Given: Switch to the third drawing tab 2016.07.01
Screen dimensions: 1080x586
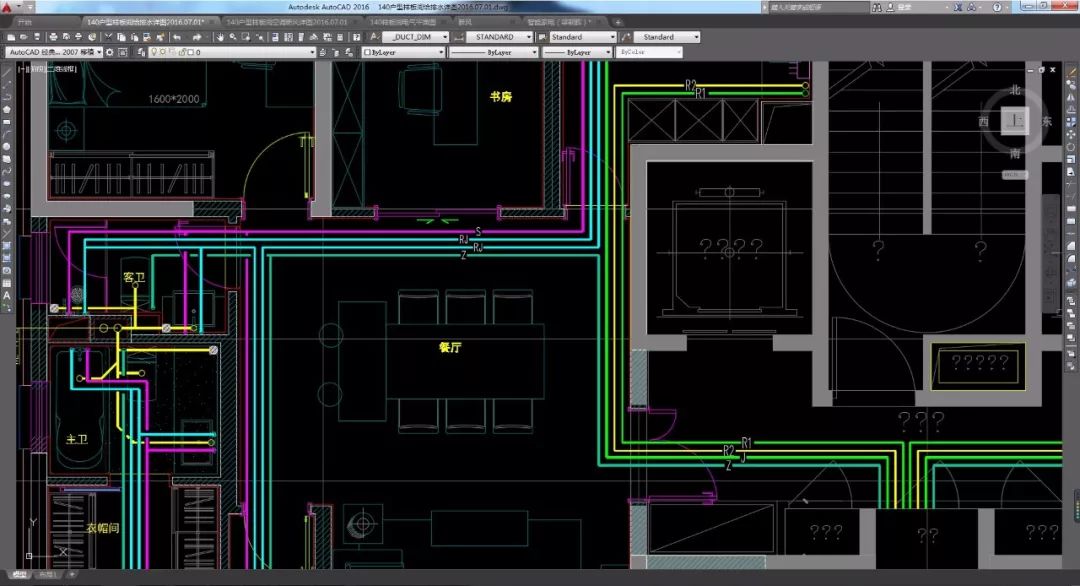Looking at the screenshot, I should [x=287, y=22].
